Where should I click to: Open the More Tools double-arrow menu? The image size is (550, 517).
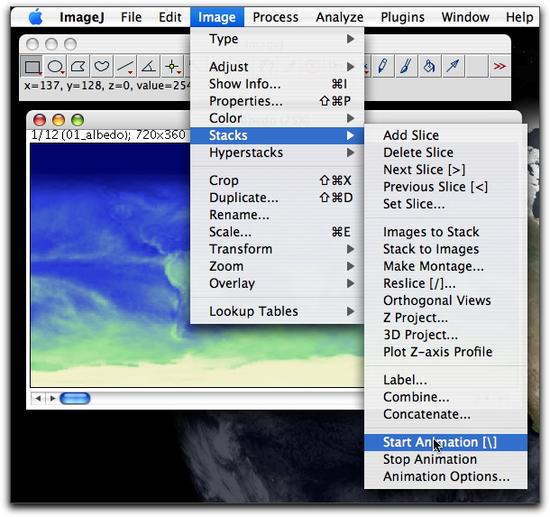pyautogui.click(x=499, y=66)
